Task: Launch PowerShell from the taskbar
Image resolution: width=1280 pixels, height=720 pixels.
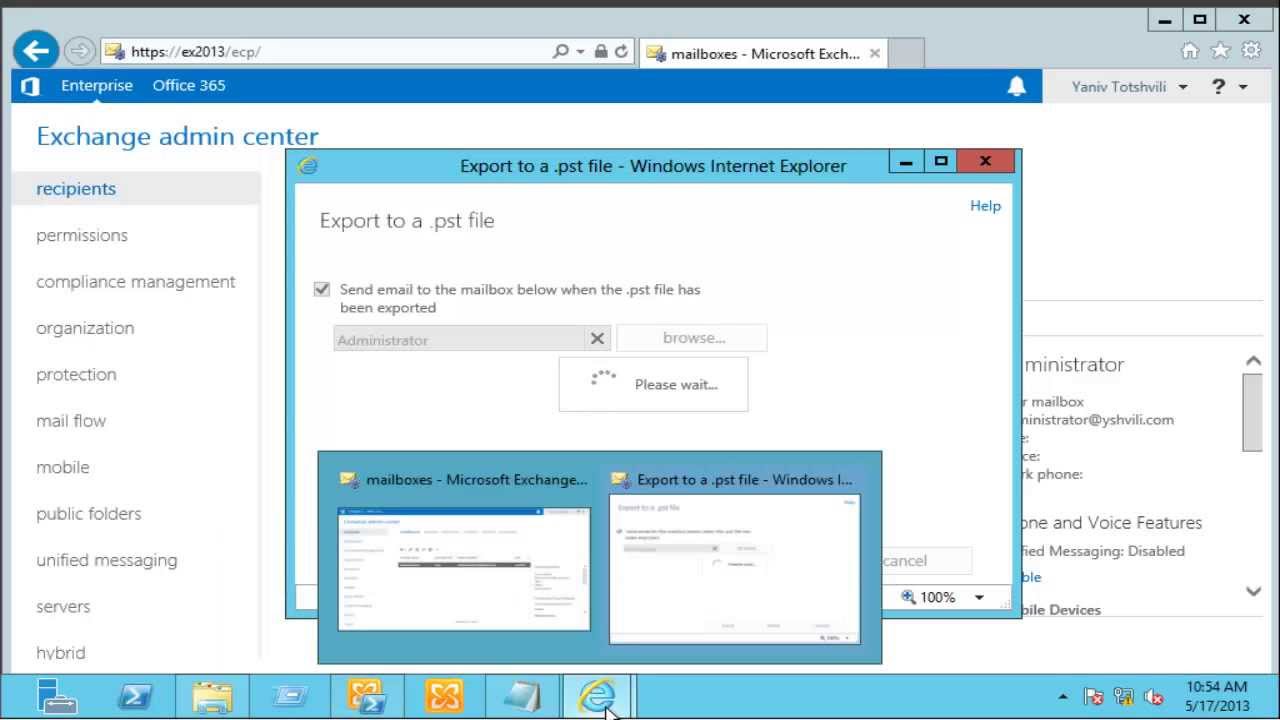Action: [x=135, y=696]
